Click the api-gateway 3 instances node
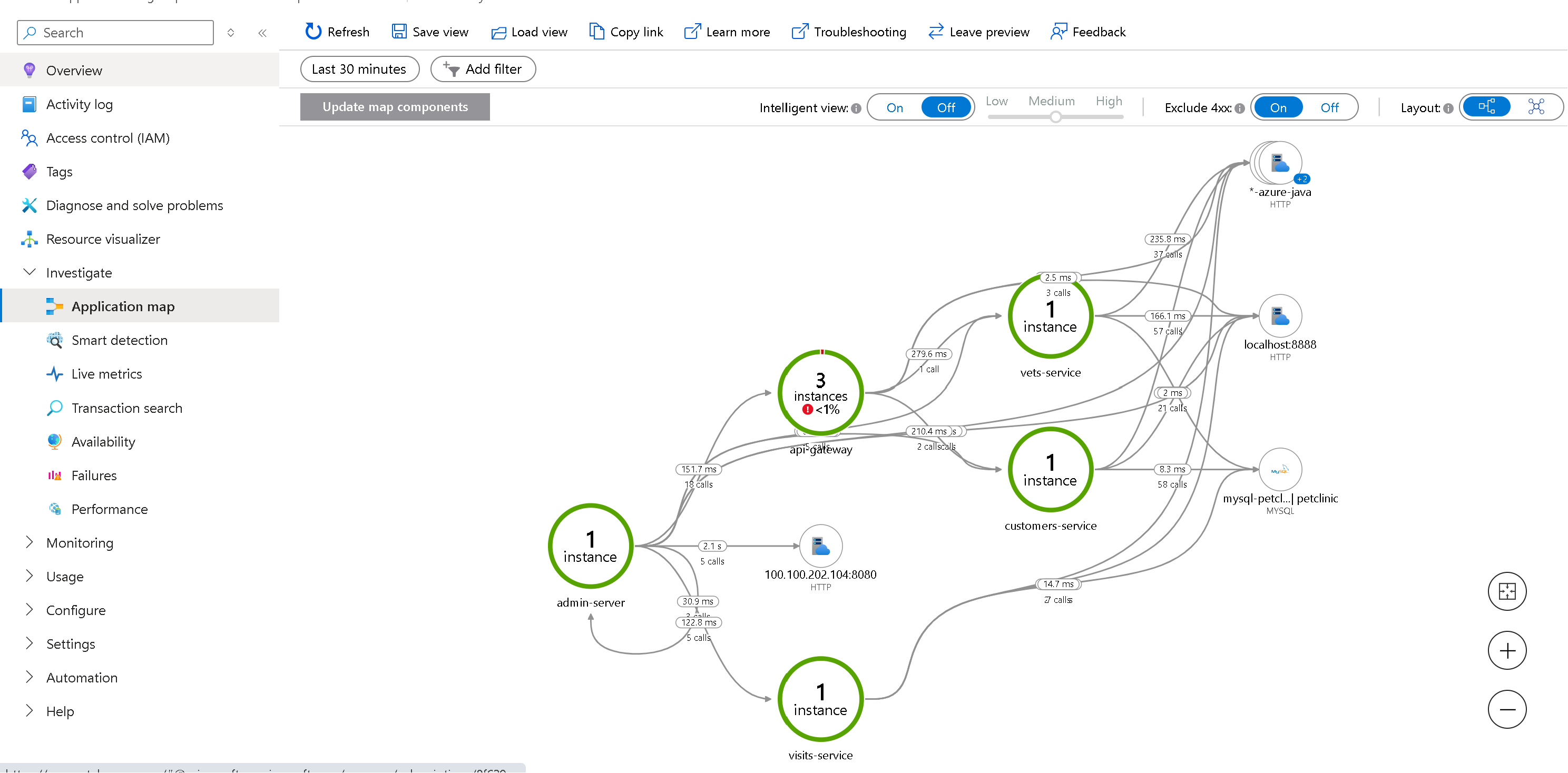The height and width of the screenshot is (773, 1568). (x=820, y=393)
